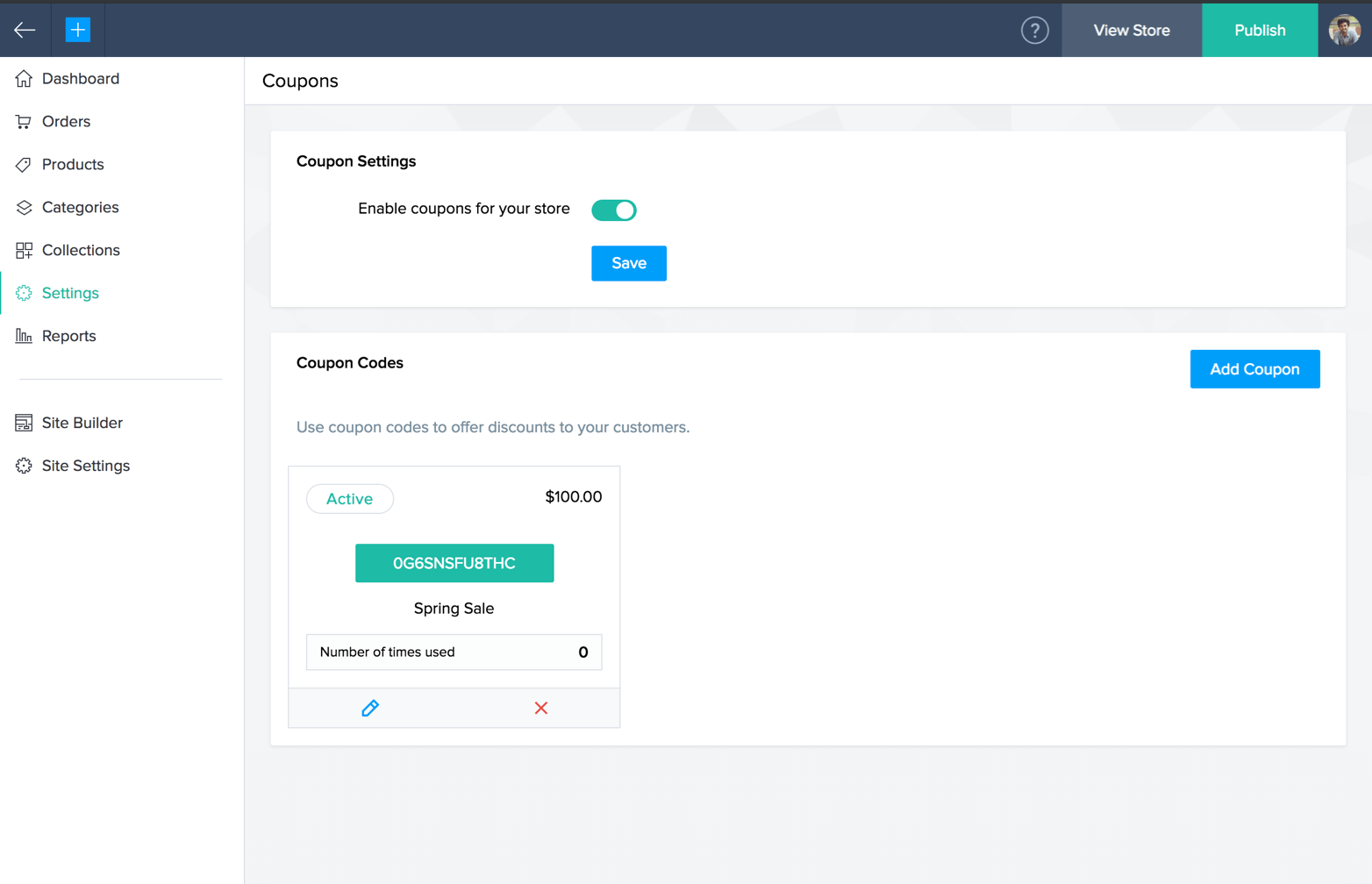Image resolution: width=1372 pixels, height=884 pixels.
Task: Open Products in the sidebar
Action: pos(73,165)
